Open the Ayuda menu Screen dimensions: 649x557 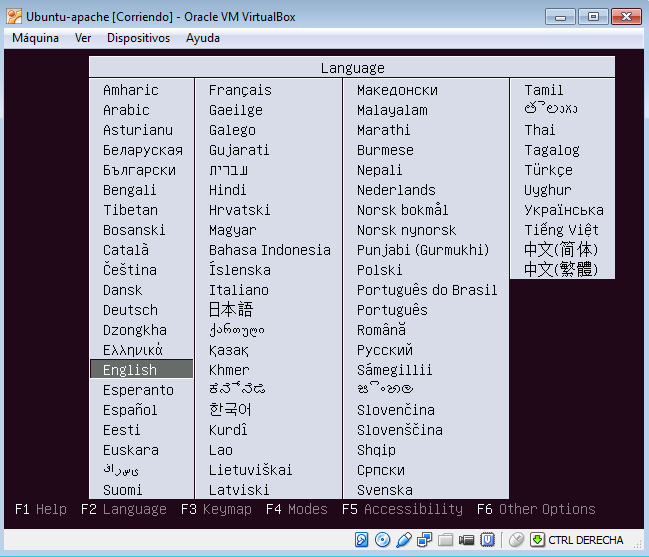(203, 38)
